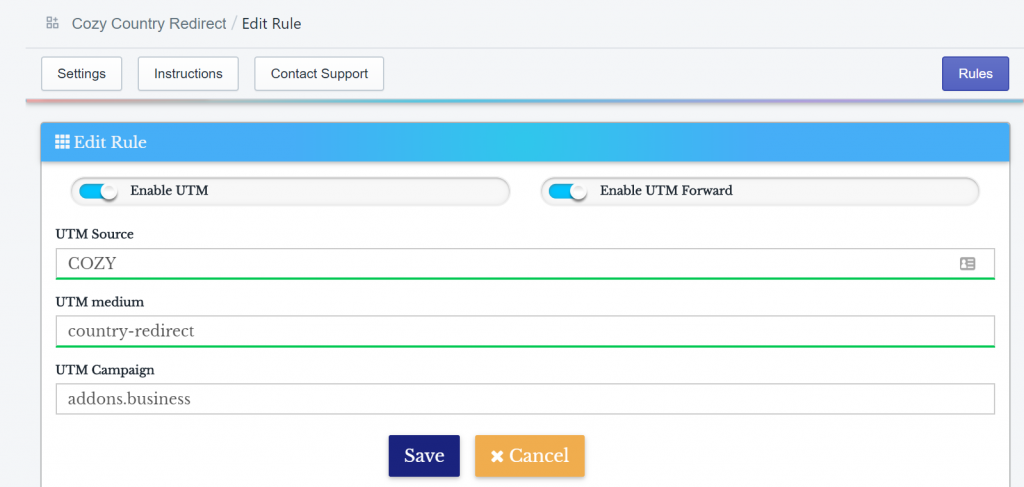Click the Cozy Country Redirect breadcrumb link

[149, 24]
